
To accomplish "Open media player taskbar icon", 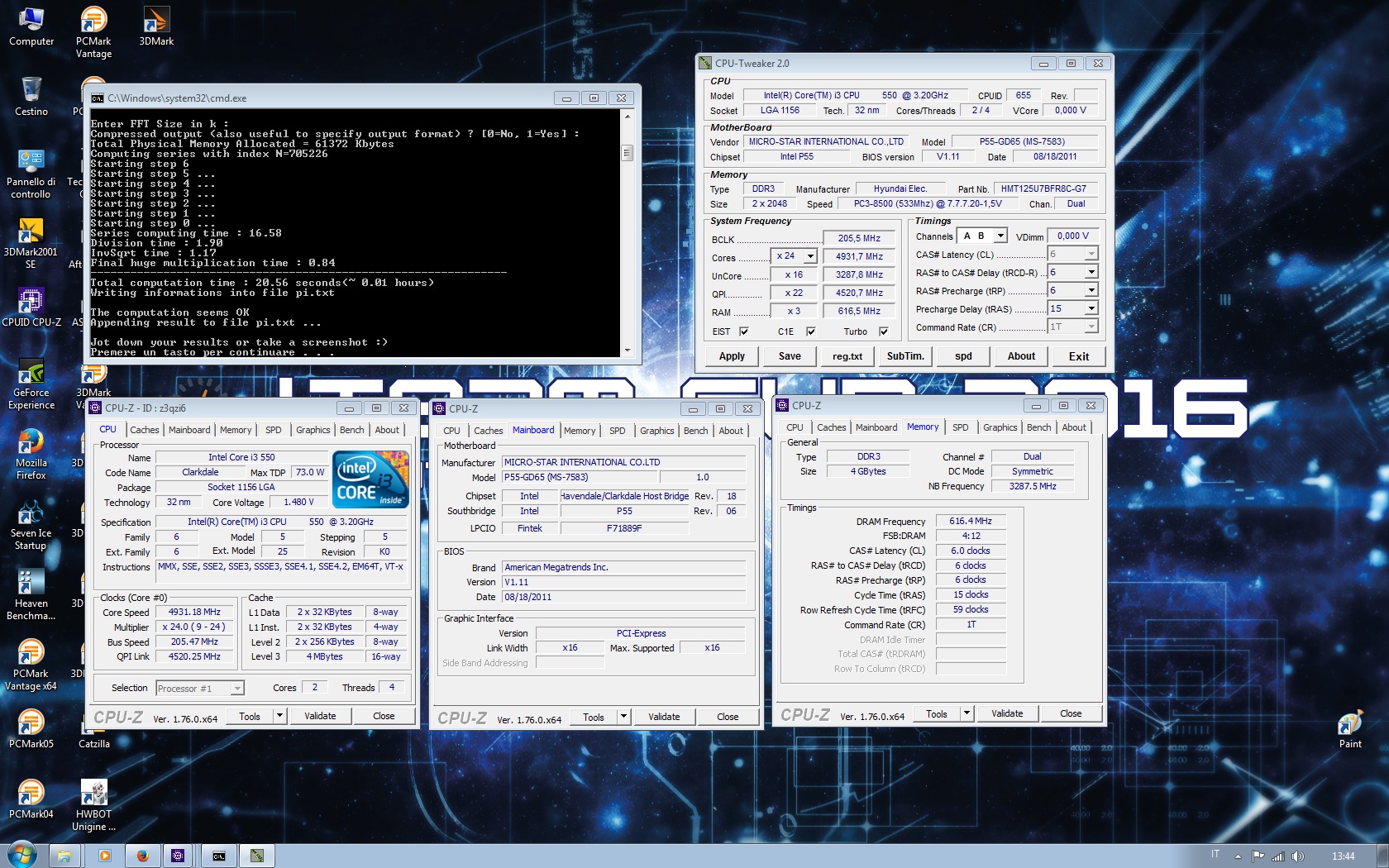I will point(104,856).
